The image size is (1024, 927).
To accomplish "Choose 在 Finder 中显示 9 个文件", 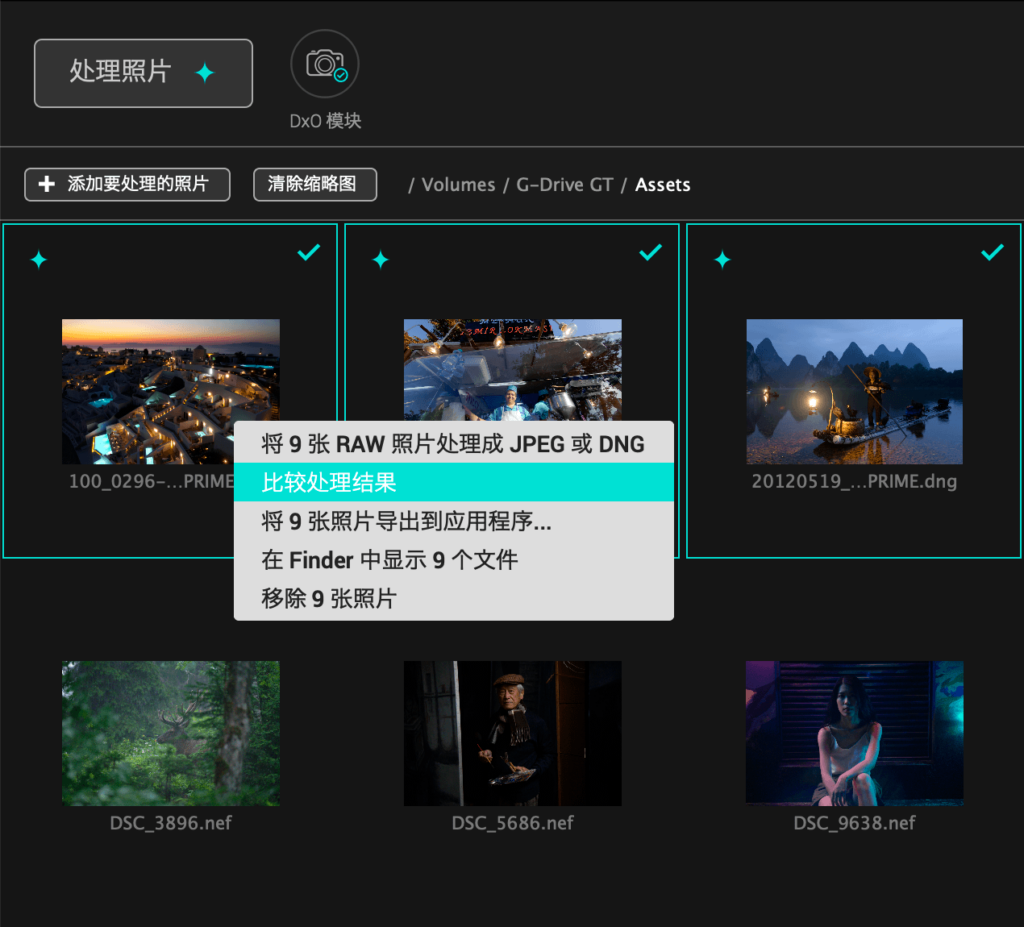I will 454,560.
